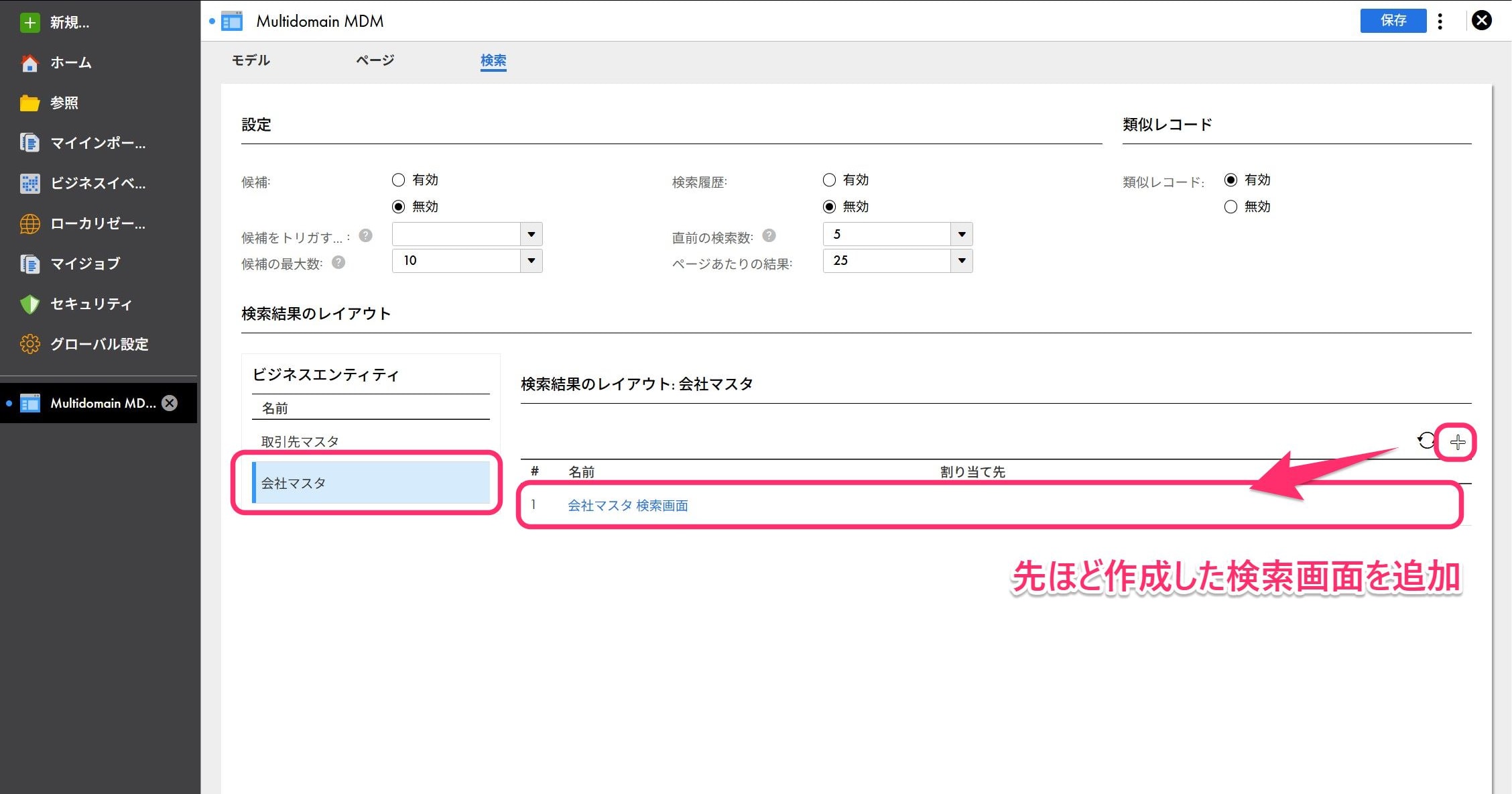Open ホーム in the sidebar
Image resolution: width=1512 pixels, height=794 pixels.
click(x=71, y=62)
